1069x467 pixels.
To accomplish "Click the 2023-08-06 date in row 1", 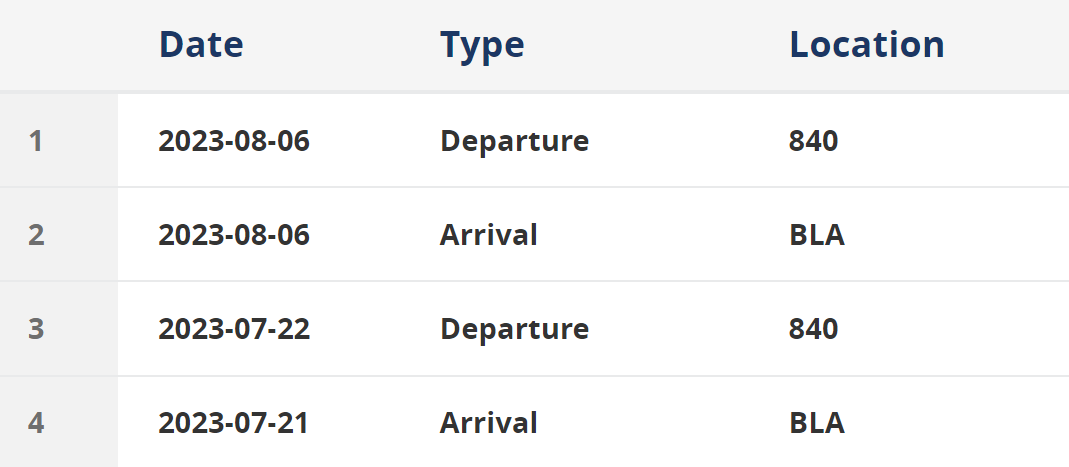I will click(x=234, y=141).
